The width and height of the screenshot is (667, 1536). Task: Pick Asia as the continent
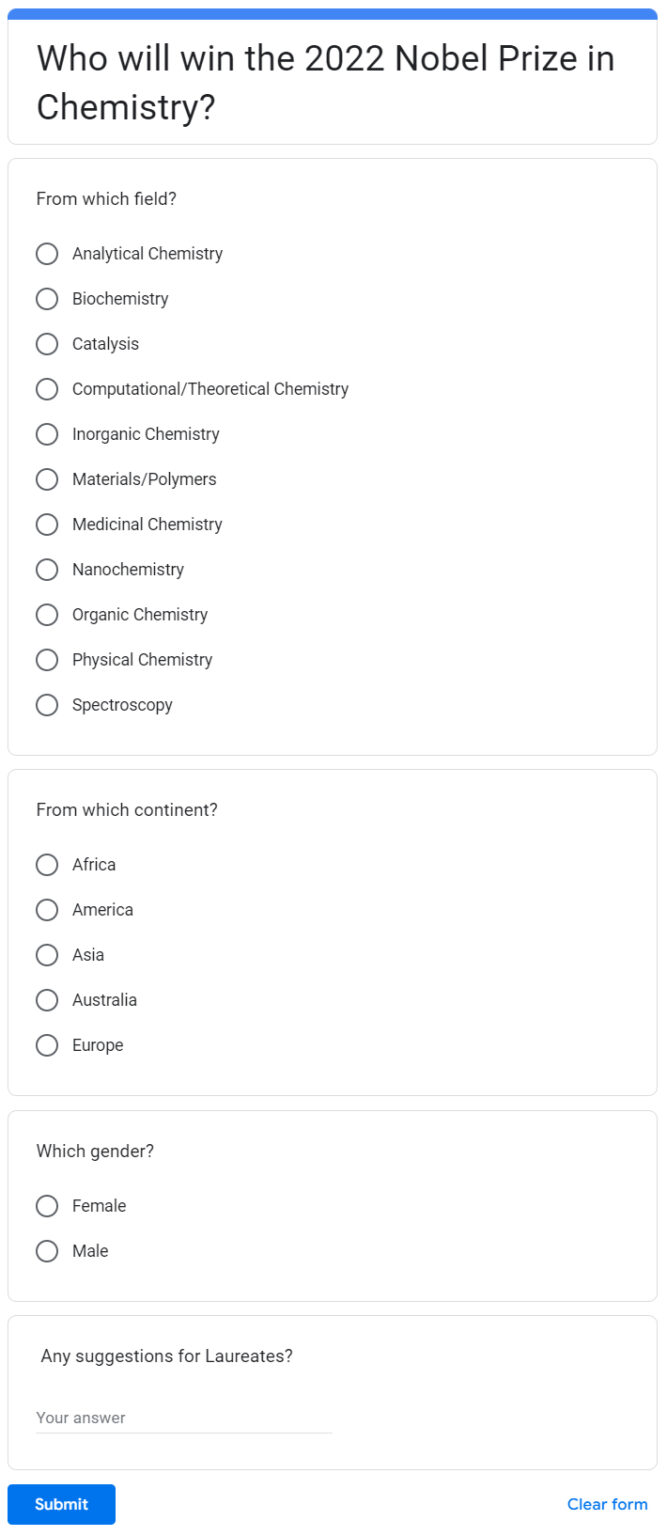(x=47, y=954)
